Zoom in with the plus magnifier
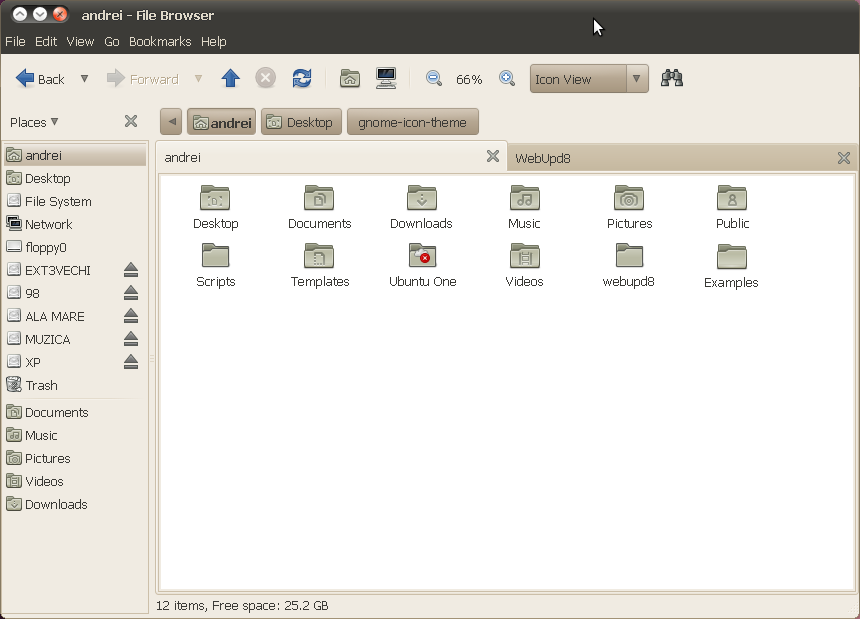Image resolution: width=860 pixels, height=619 pixels. coord(507,78)
